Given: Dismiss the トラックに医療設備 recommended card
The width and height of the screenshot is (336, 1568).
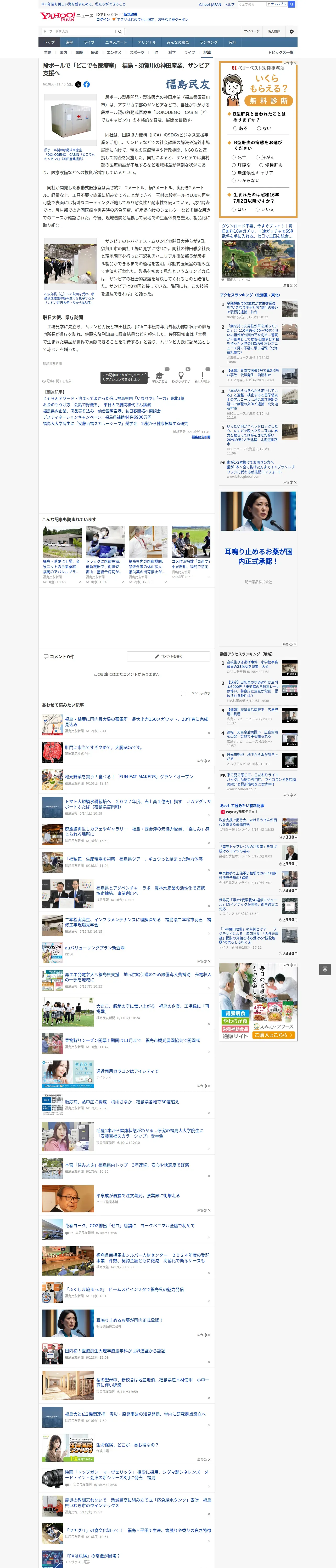Looking at the screenshot, I should click(122, 582).
